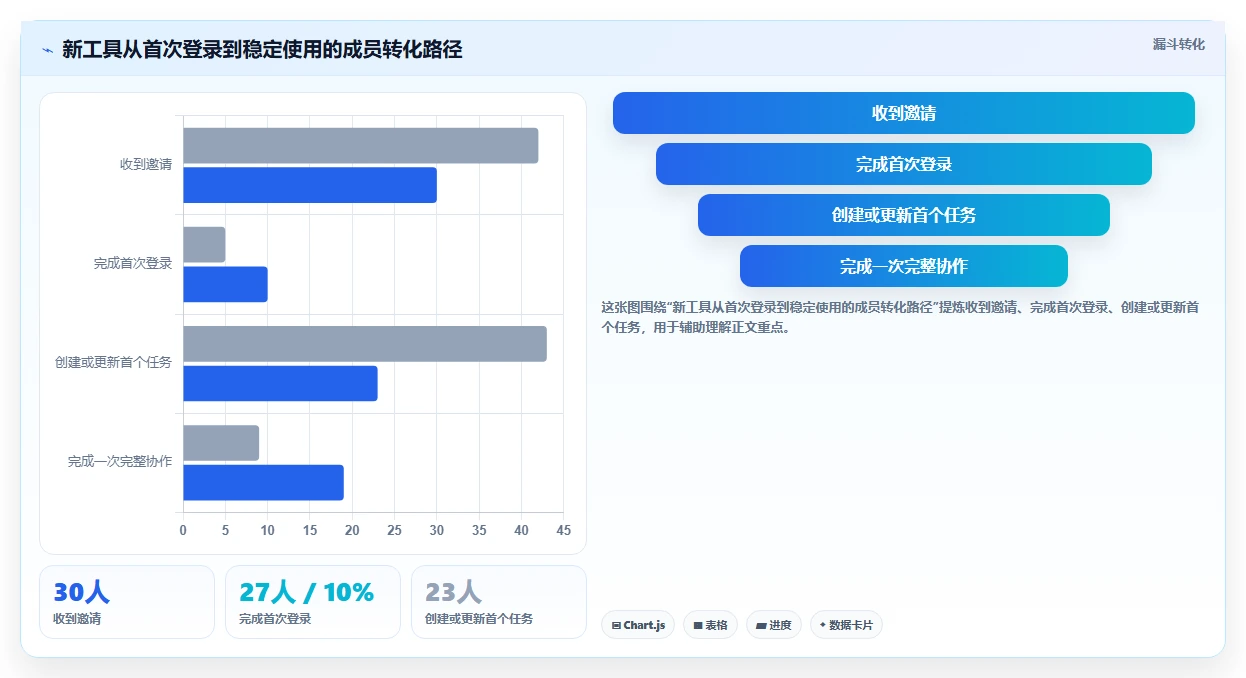Viewport: 1246px width, 678px height.
Task: Click the 数据卡片 tag chip
Action: pyautogui.click(x=846, y=625)
